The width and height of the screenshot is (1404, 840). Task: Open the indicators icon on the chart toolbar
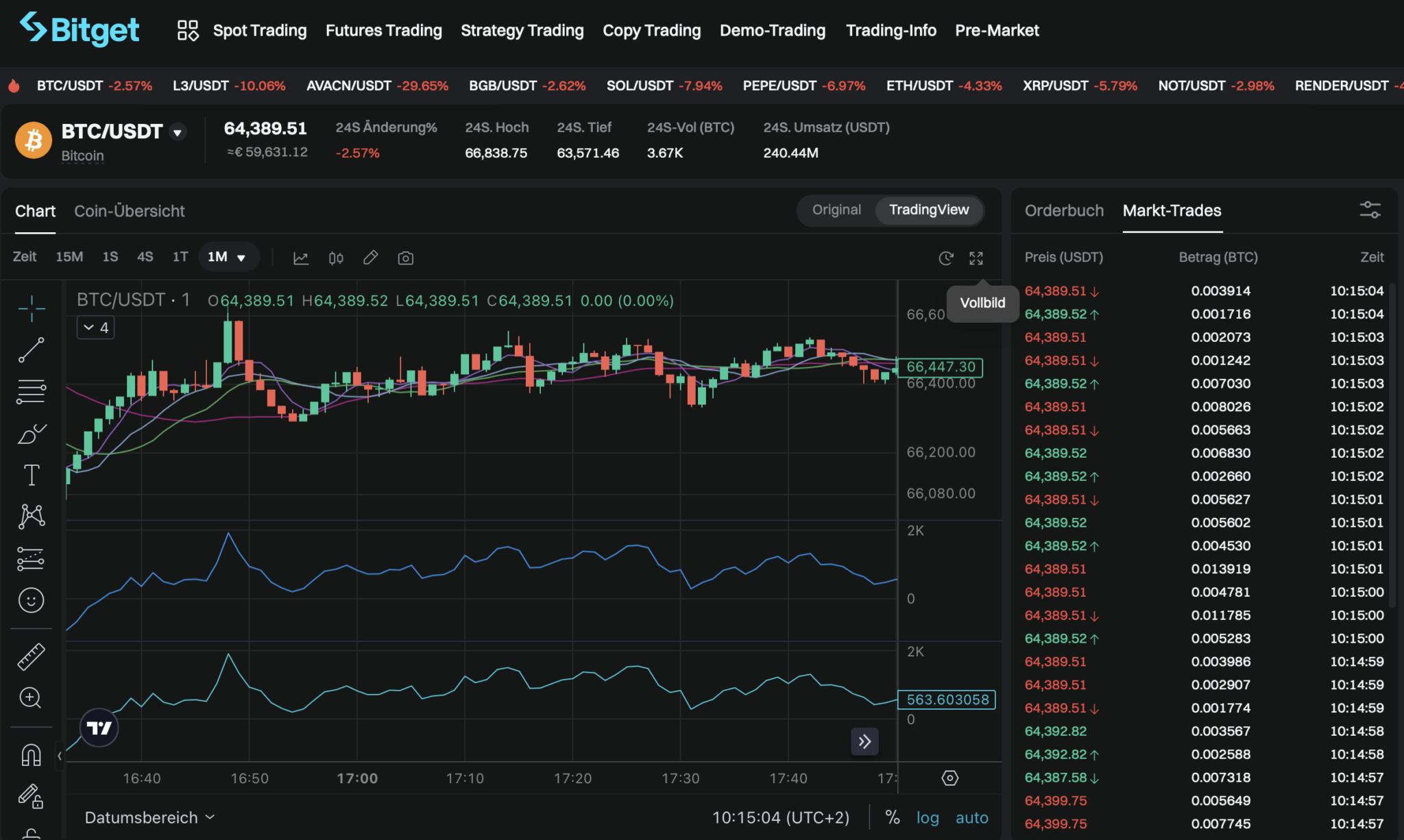(x=301, y=258)
